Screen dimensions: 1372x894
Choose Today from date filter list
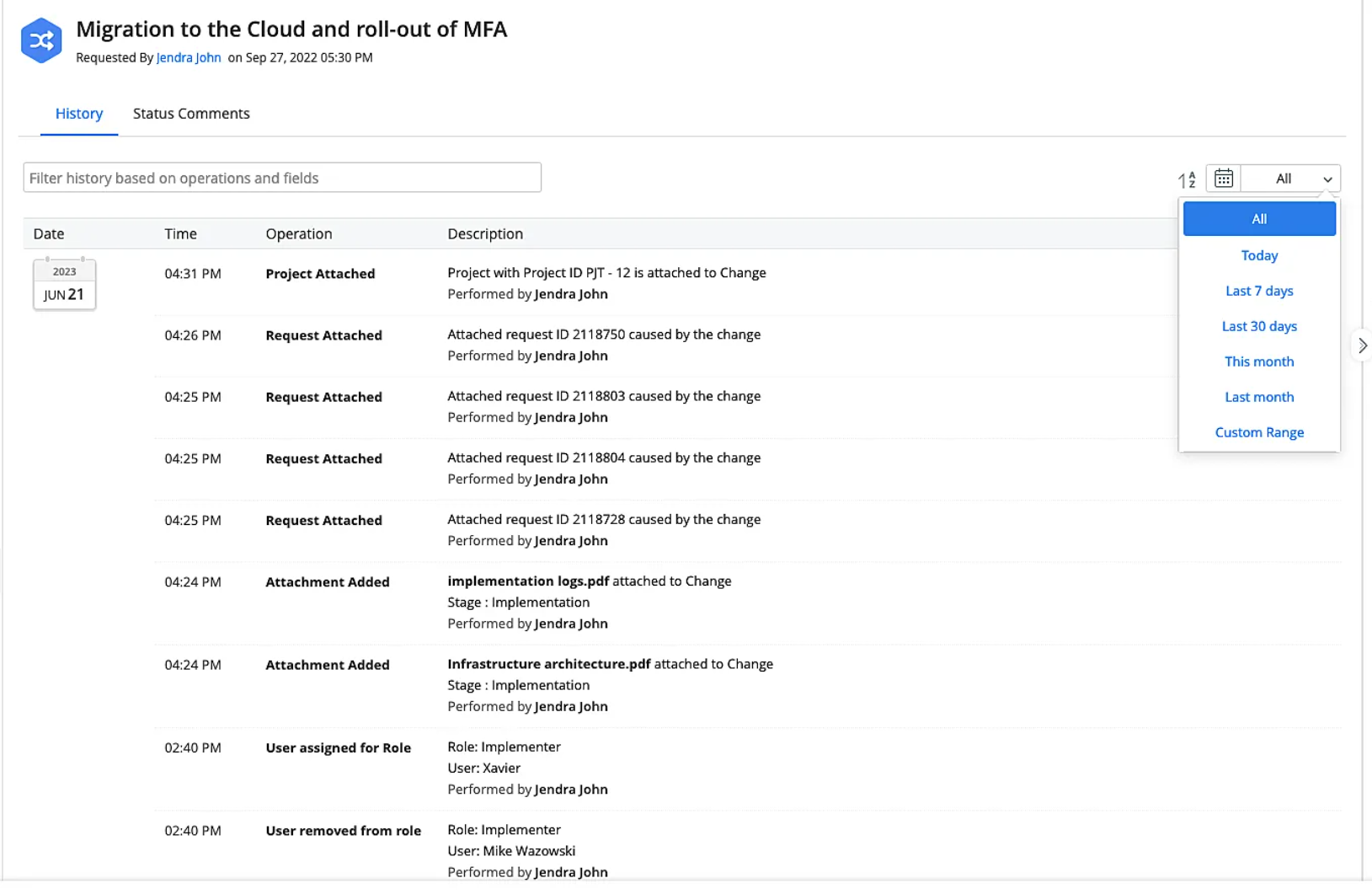pyautogui.click(x=1259, y=255)
